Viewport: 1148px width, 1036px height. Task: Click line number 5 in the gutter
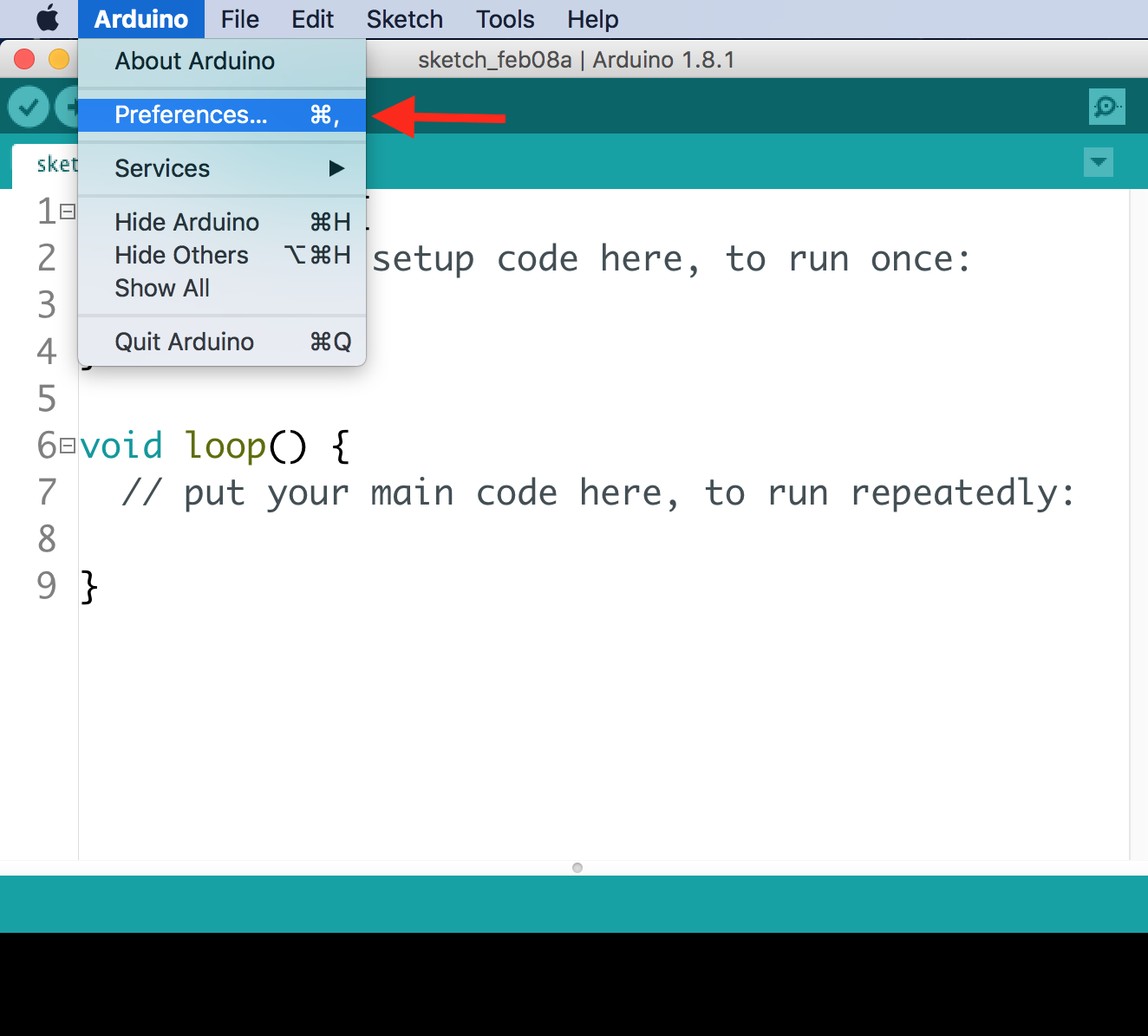[x=47, y=399]
